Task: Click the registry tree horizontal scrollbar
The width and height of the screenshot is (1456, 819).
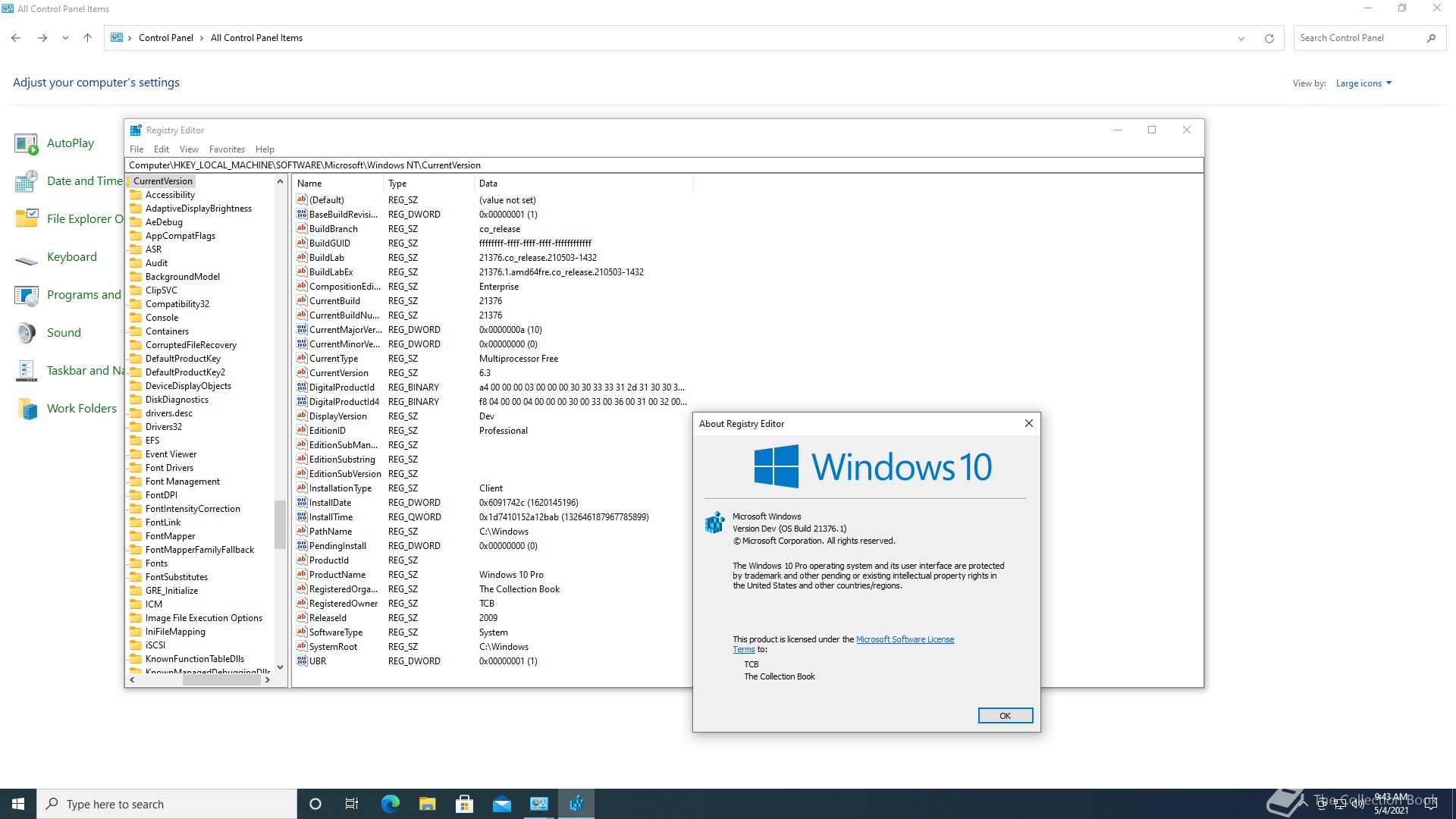Action: [x=221, y=680]
